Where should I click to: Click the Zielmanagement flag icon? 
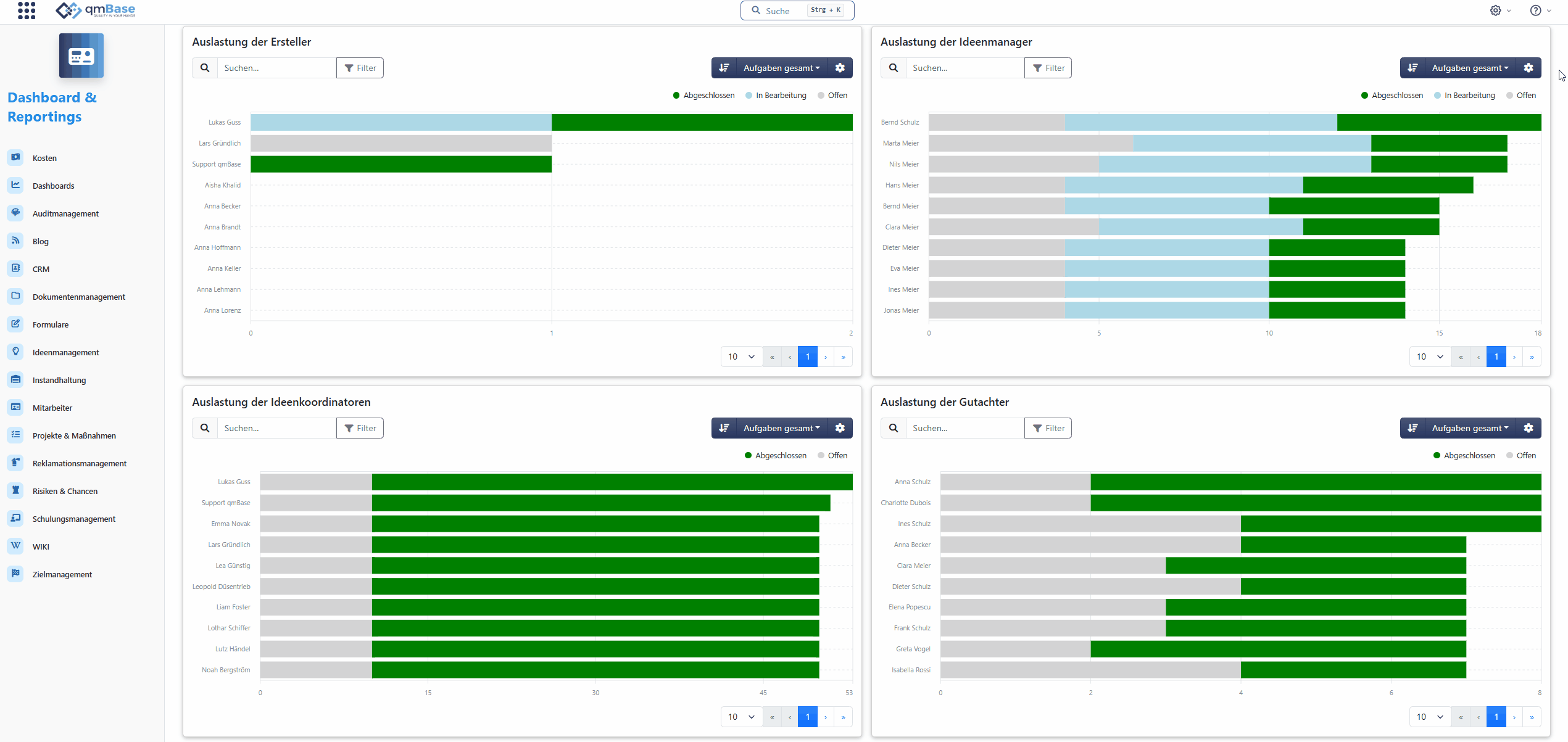[x=15, y=574]
